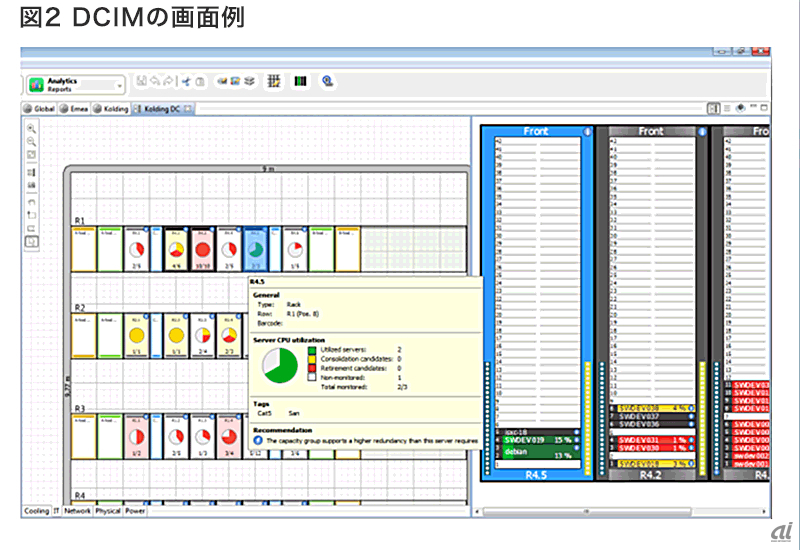Click the zoom in magnifier tool
Viewport: 800px width, 550px height.
tap(31, 129)
